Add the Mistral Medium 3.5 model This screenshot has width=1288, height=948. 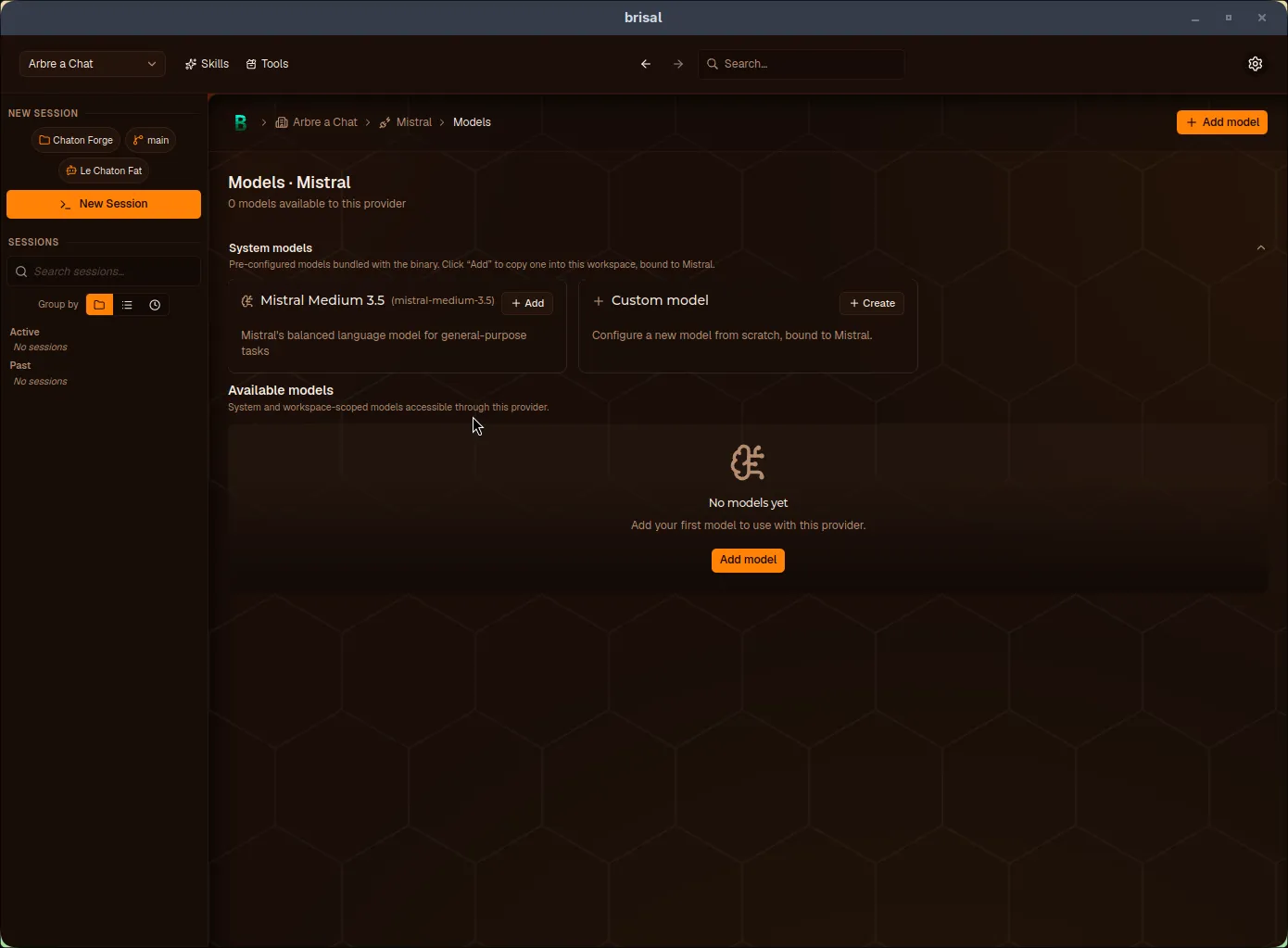[527, 303]
